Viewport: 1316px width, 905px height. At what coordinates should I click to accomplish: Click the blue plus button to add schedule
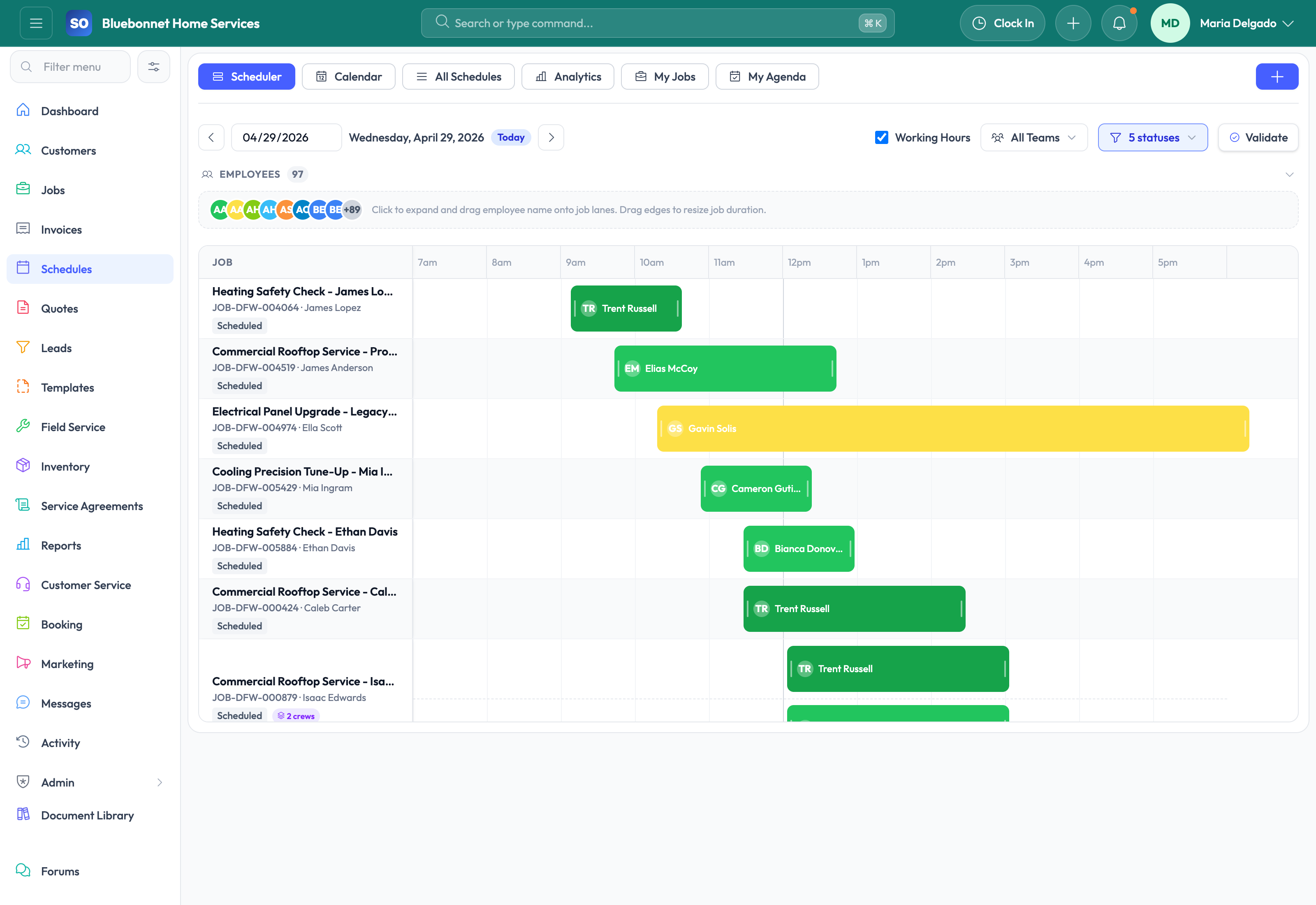coord(1277,77)
